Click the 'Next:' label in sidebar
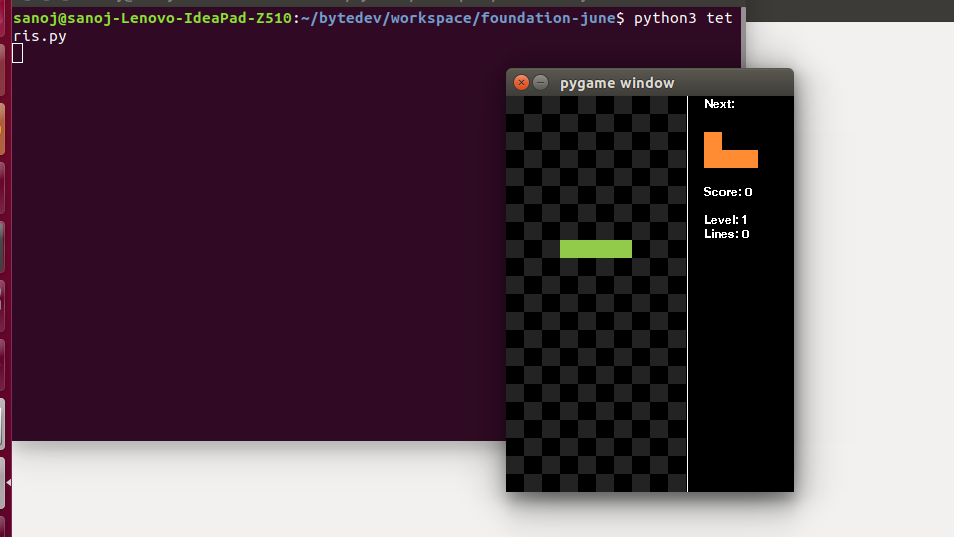The height and width of the screenshot is (537, 954). click(x=719, y=104)
